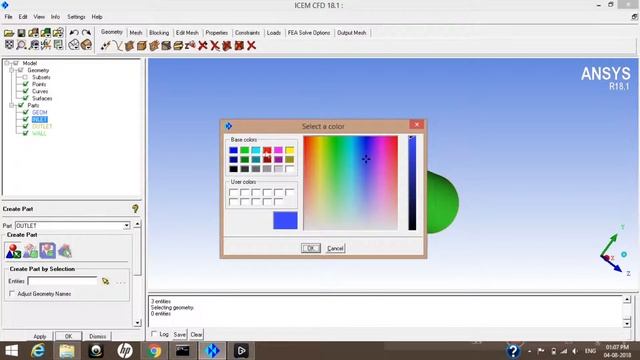Viewport: 640px width, 360px height.
Task: Open the File menu
Action: click(x=8, y=17)
